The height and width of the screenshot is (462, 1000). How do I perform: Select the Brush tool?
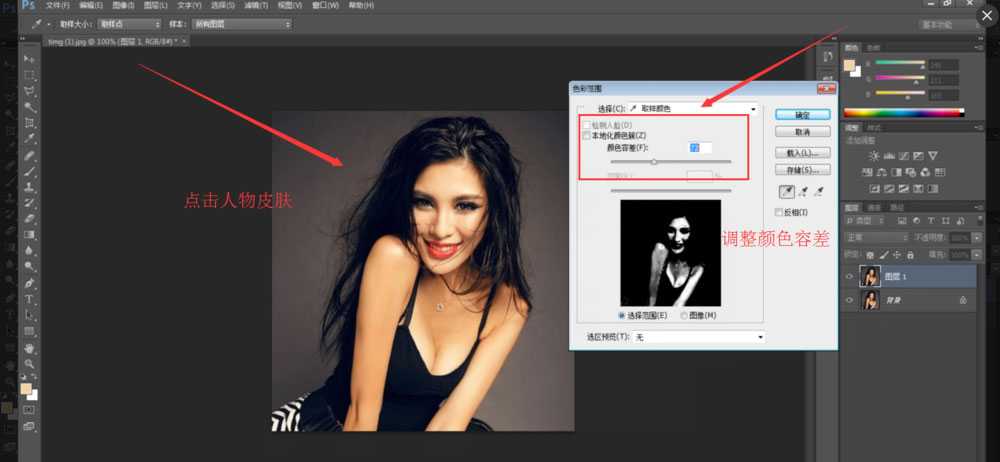pos(30,172)
